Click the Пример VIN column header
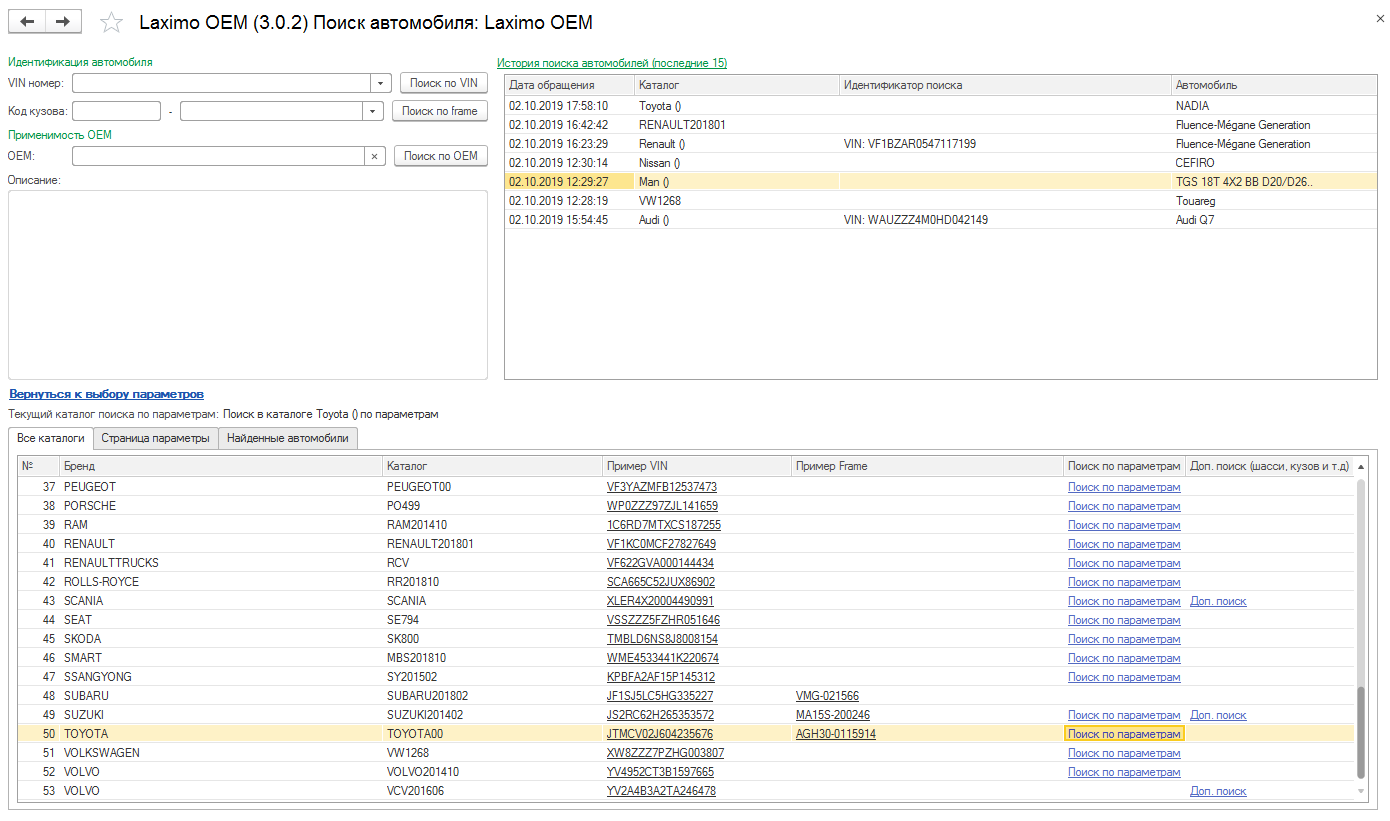Image resolution: width=1390 pixels, height=821 pixels. click(x=697, y=466)
